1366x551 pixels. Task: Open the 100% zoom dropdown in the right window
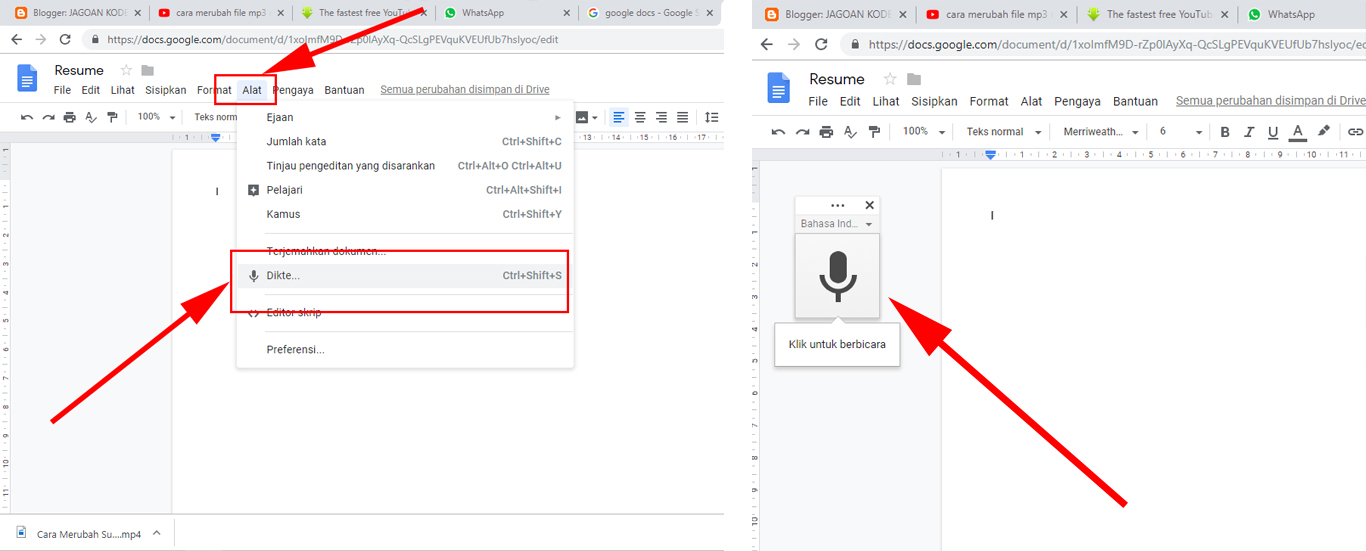click(x=923, y=131)
